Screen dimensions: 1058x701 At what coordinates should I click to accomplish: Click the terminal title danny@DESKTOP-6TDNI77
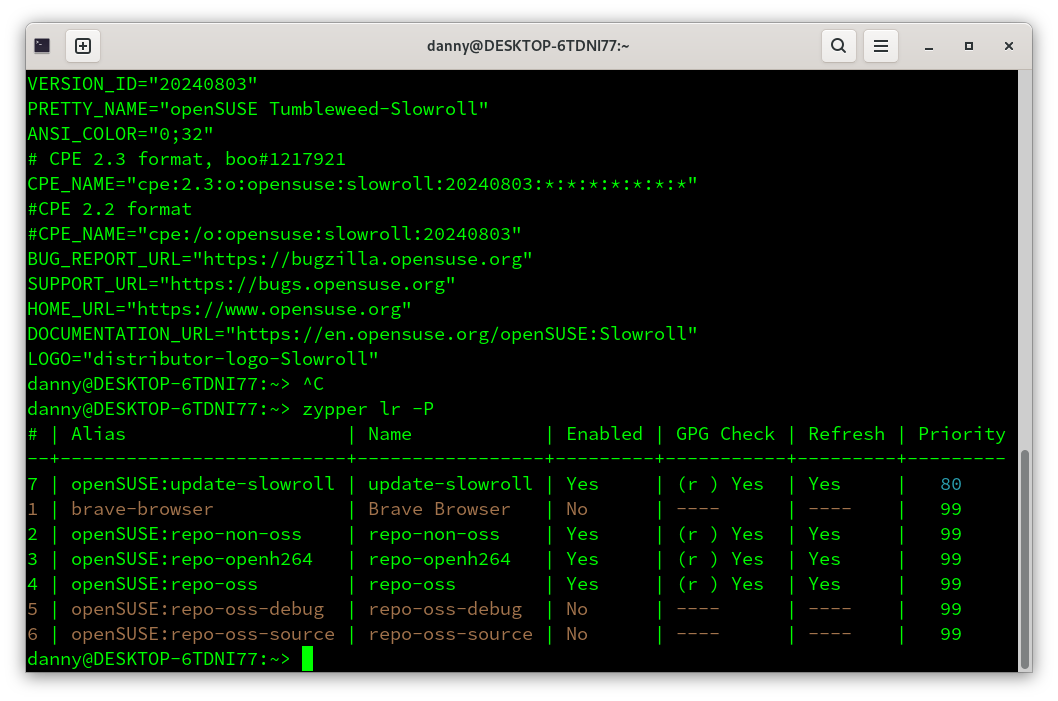(528, 45)
